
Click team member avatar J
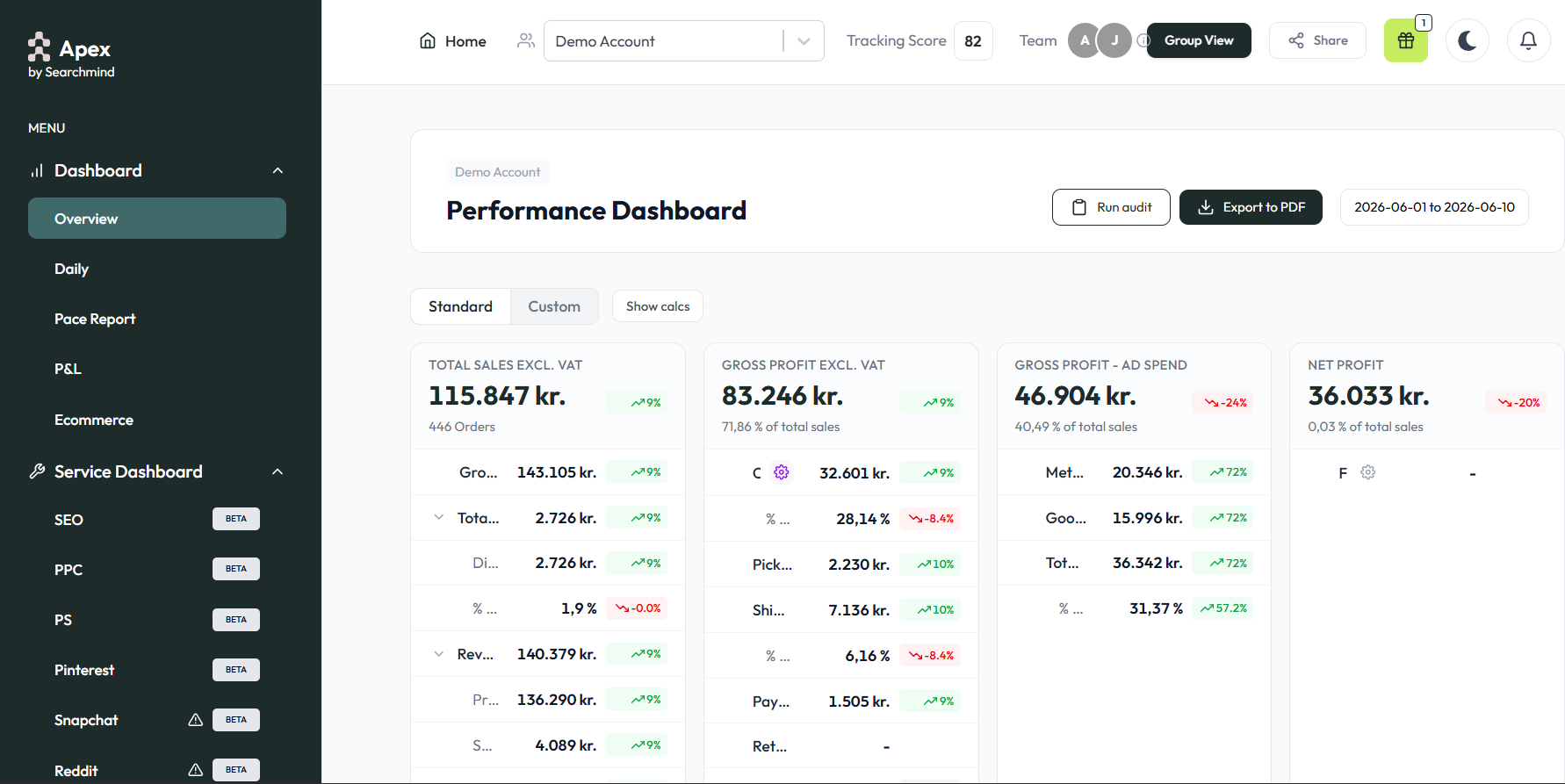pyautogui.click(x=1114, y=40)
